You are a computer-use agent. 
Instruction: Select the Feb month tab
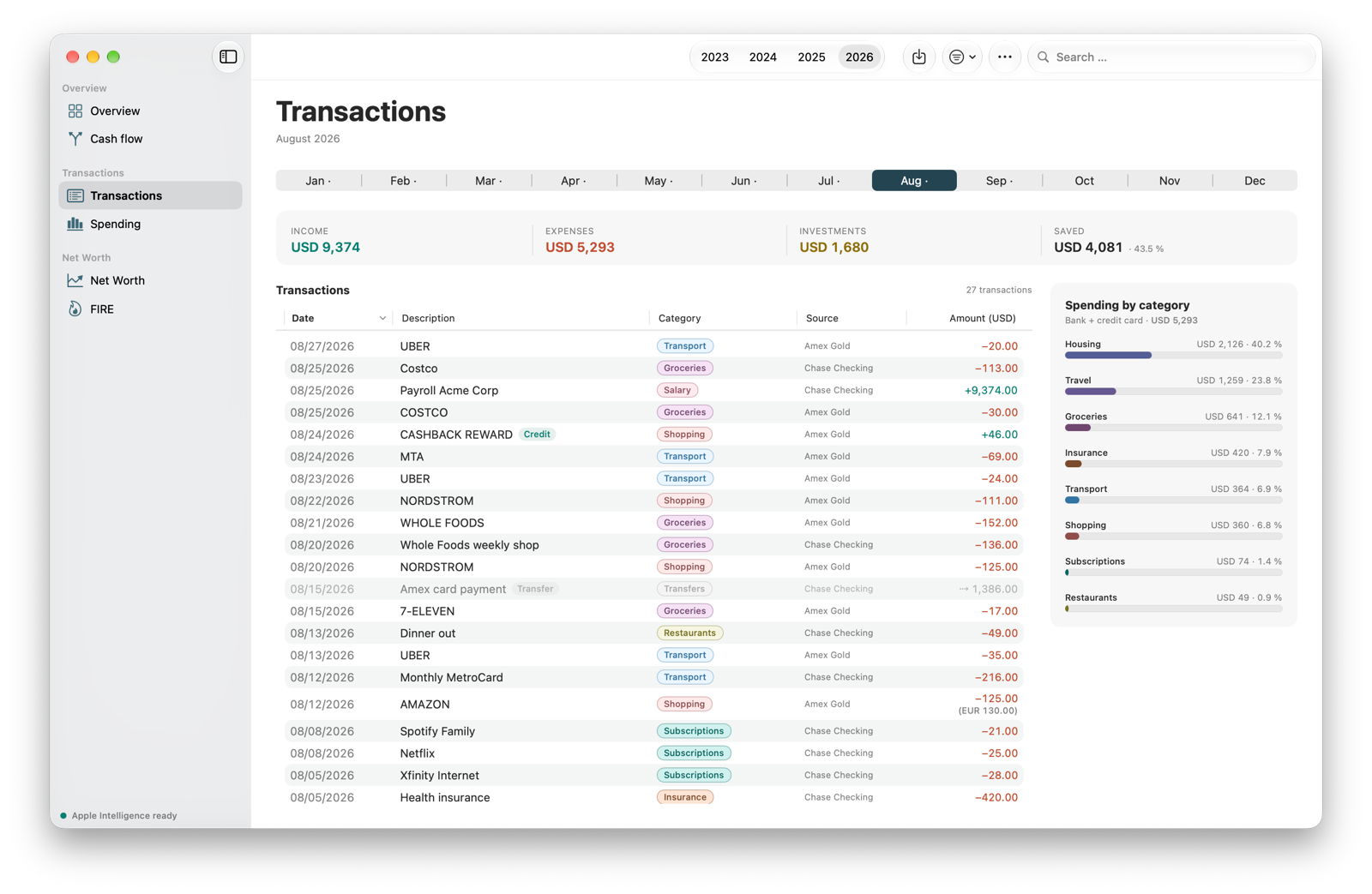coord(403,181)
